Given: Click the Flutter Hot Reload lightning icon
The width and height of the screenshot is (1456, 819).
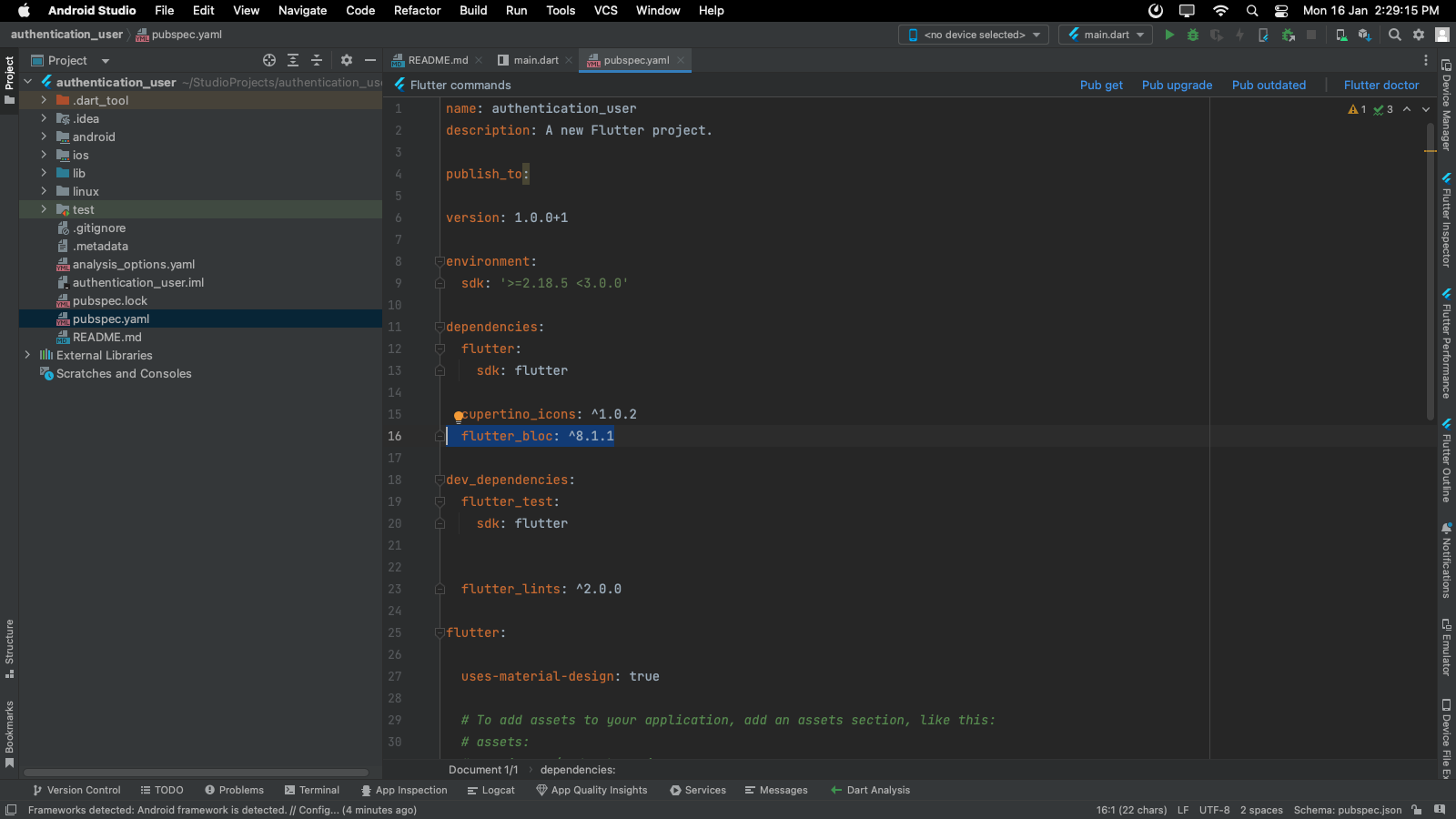Looking at the screenshot, I should [x=1239, y=35].
